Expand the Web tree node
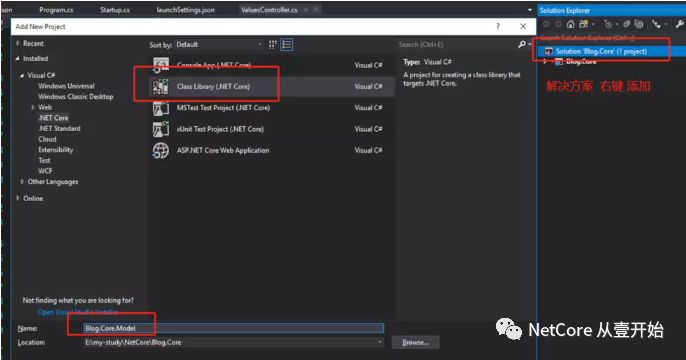This screenshot has height=360, width=686. 33,107
